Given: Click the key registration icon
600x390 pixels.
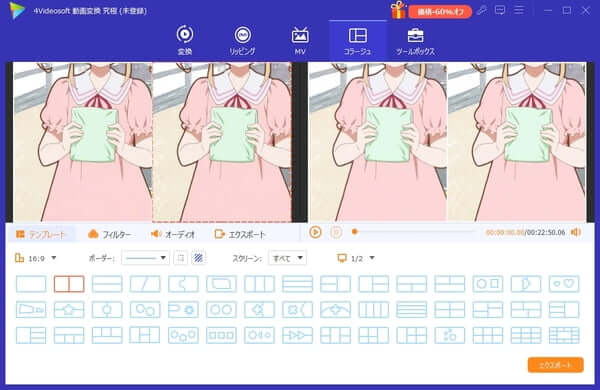Looking at the screenshot, I should 482,10.
